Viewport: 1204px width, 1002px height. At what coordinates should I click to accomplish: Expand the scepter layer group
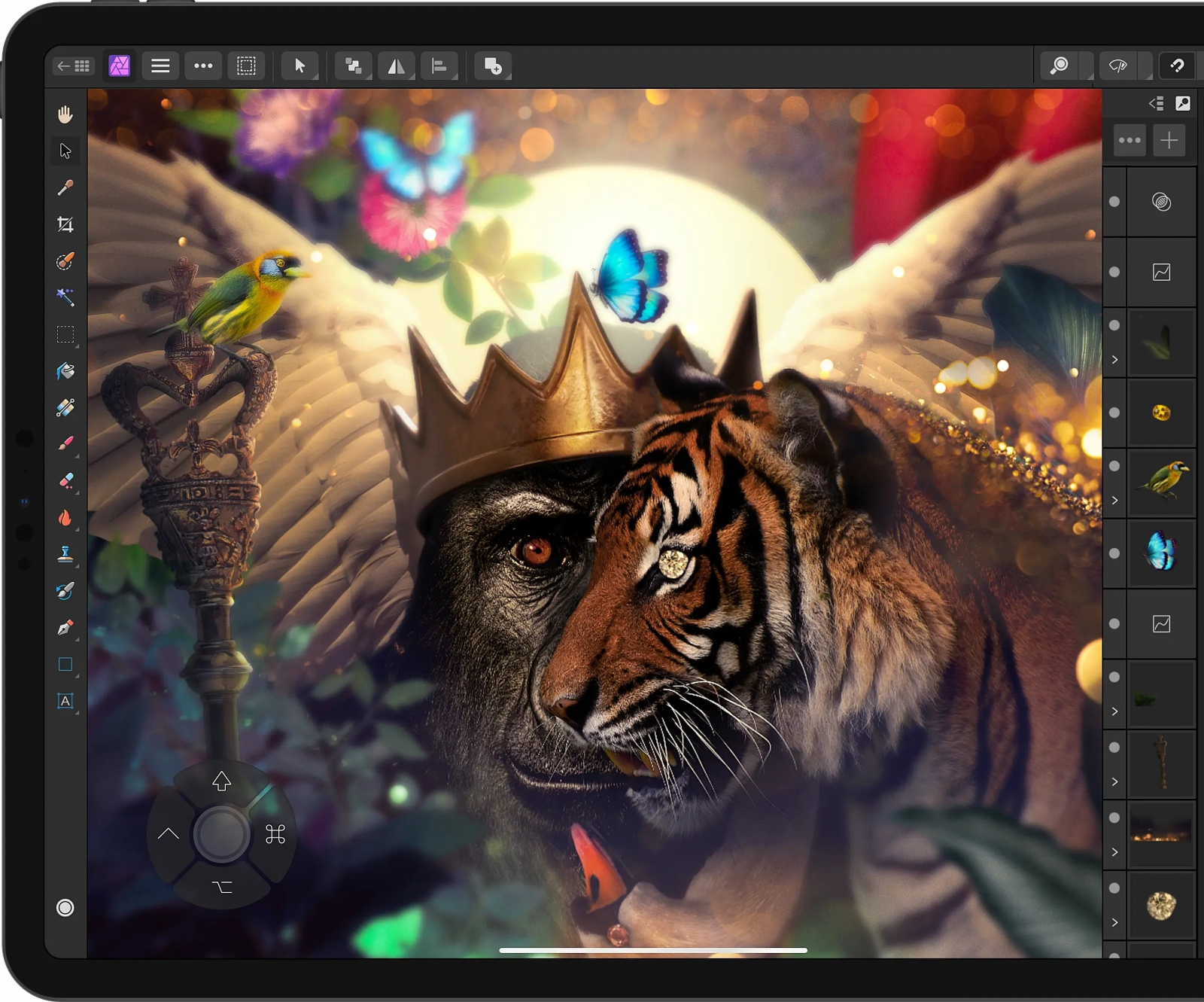1114,782
